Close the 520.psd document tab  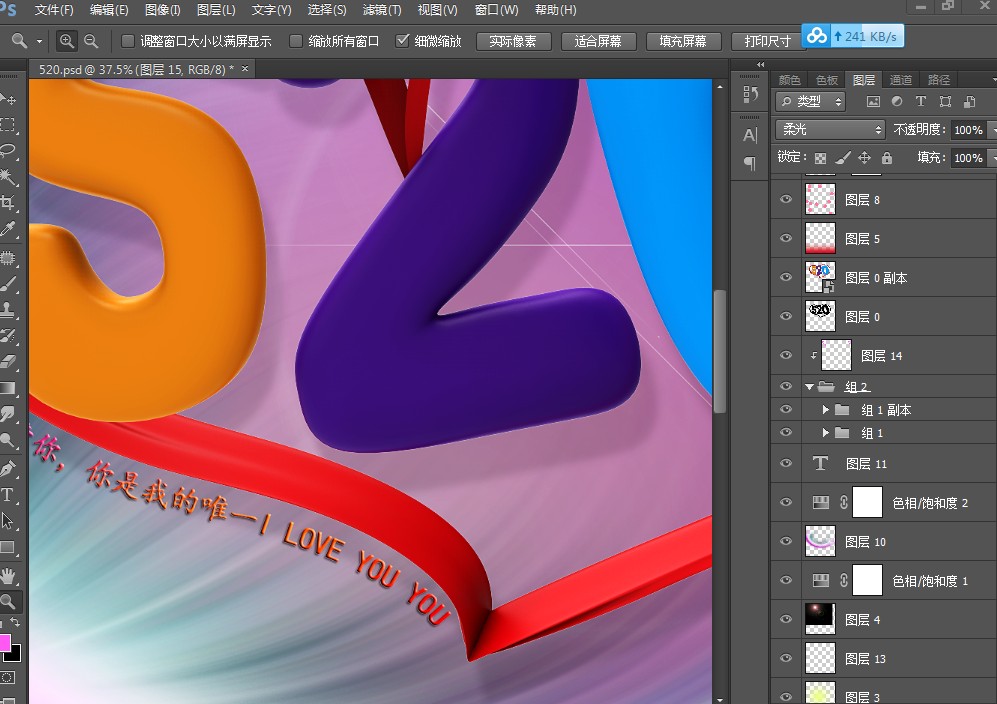pos(245,69)
